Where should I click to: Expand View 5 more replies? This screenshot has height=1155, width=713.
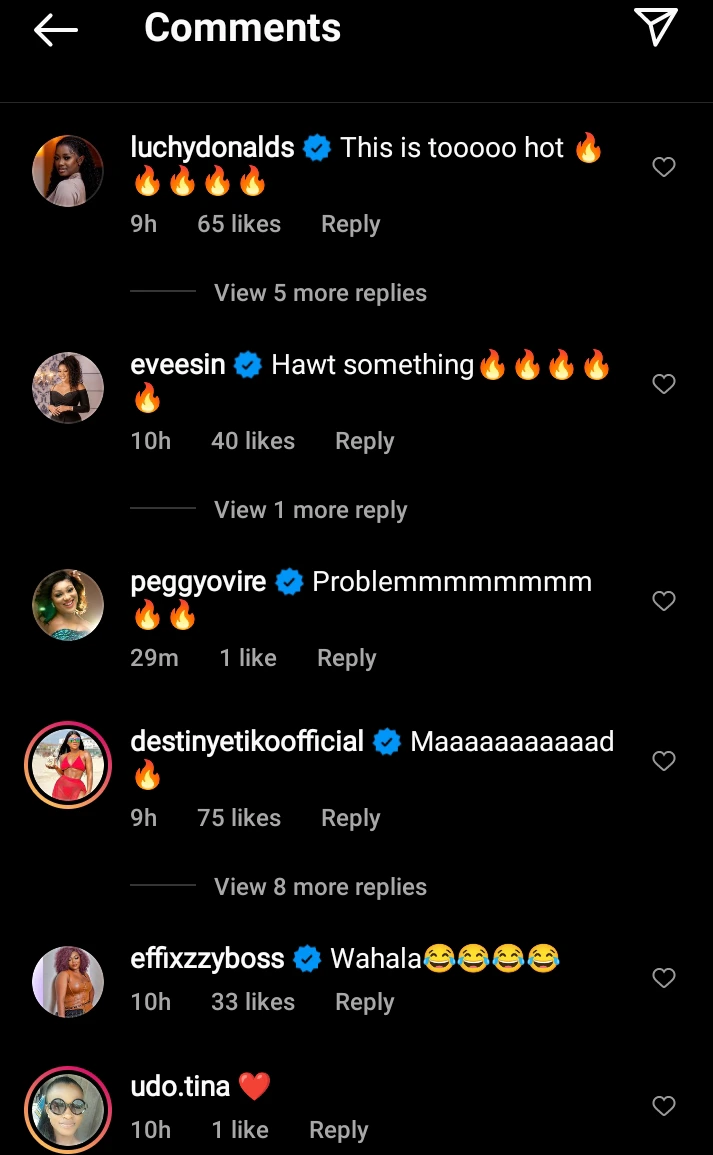[320, 293]
